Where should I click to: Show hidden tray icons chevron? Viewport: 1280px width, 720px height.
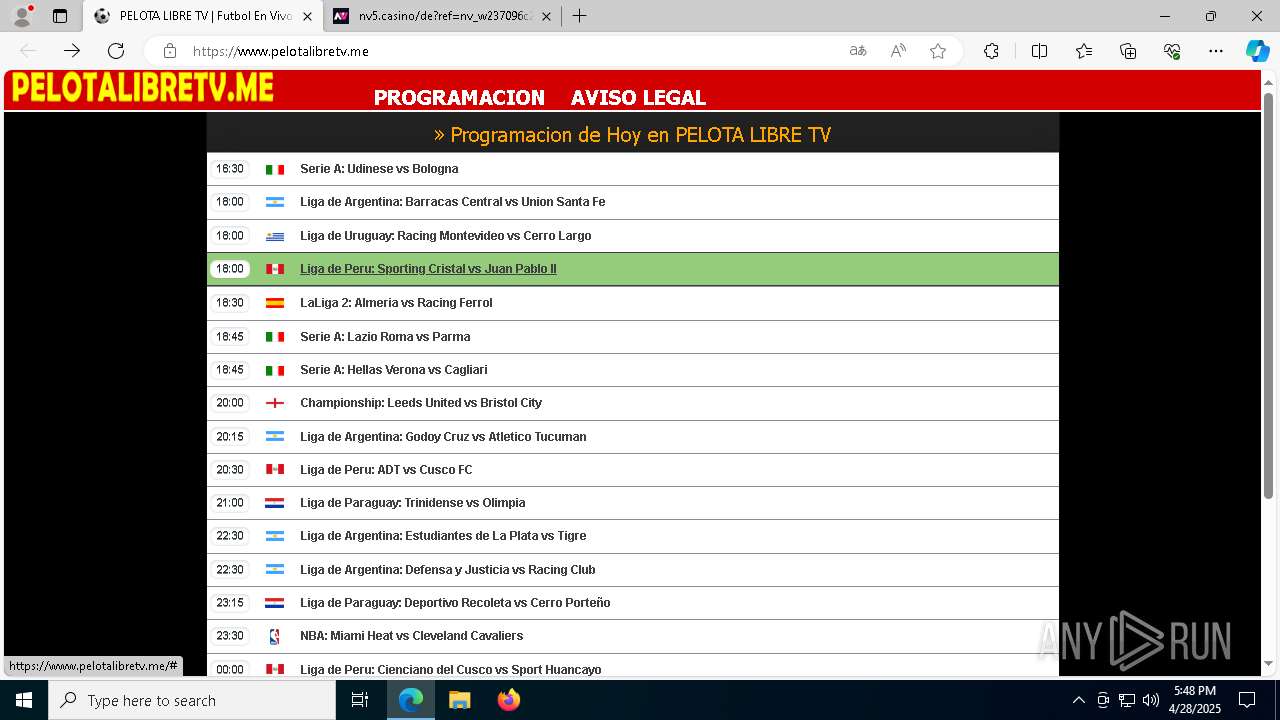pos(1078,700)
